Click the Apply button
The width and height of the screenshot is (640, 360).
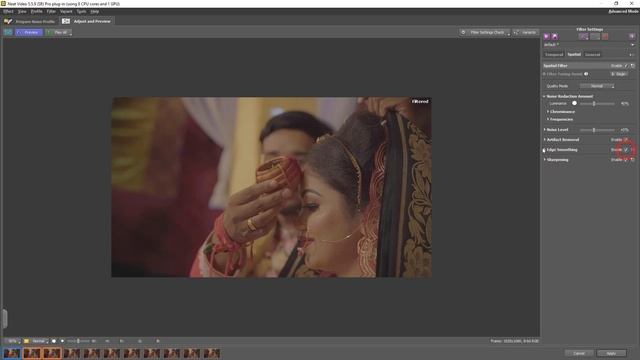(x=611, y=353)
